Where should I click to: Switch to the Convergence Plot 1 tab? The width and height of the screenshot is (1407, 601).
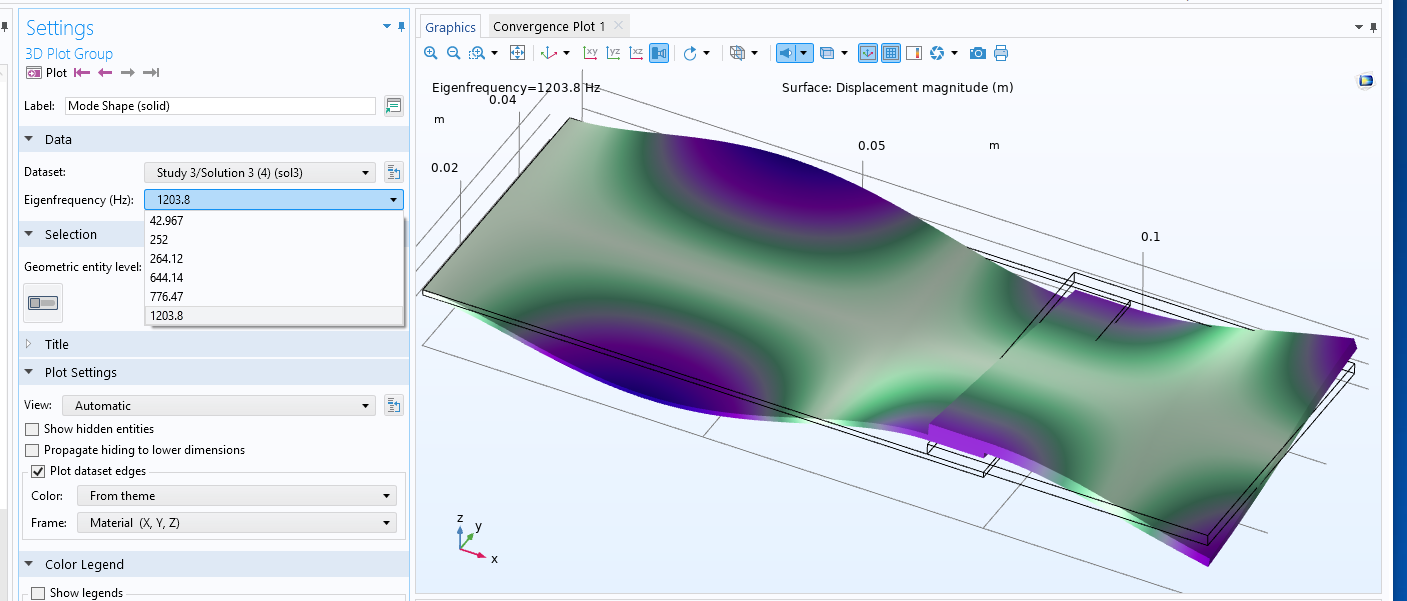549,27
